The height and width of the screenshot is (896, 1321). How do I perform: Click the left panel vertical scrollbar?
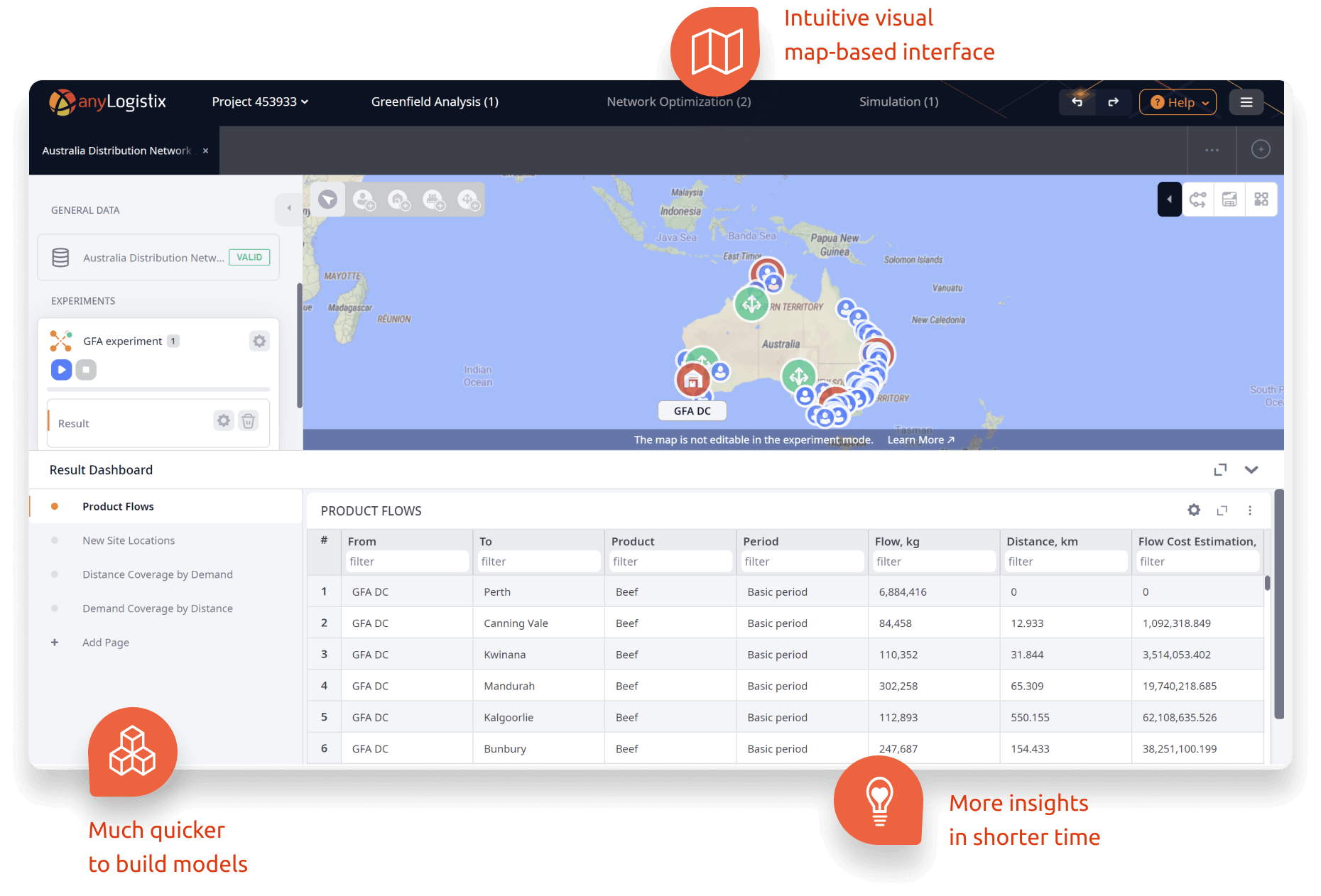pyautogui.click(x=300, y=346)
